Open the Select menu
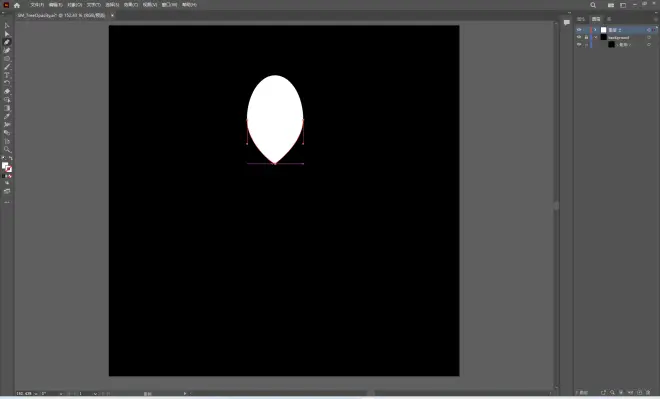 112,5
